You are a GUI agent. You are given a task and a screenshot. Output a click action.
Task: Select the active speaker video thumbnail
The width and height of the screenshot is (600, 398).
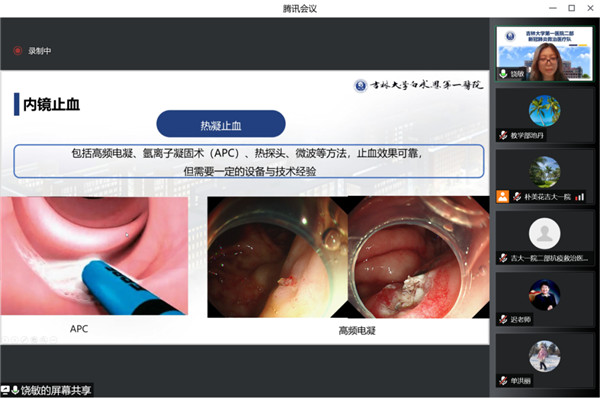[x=544, y=54]
